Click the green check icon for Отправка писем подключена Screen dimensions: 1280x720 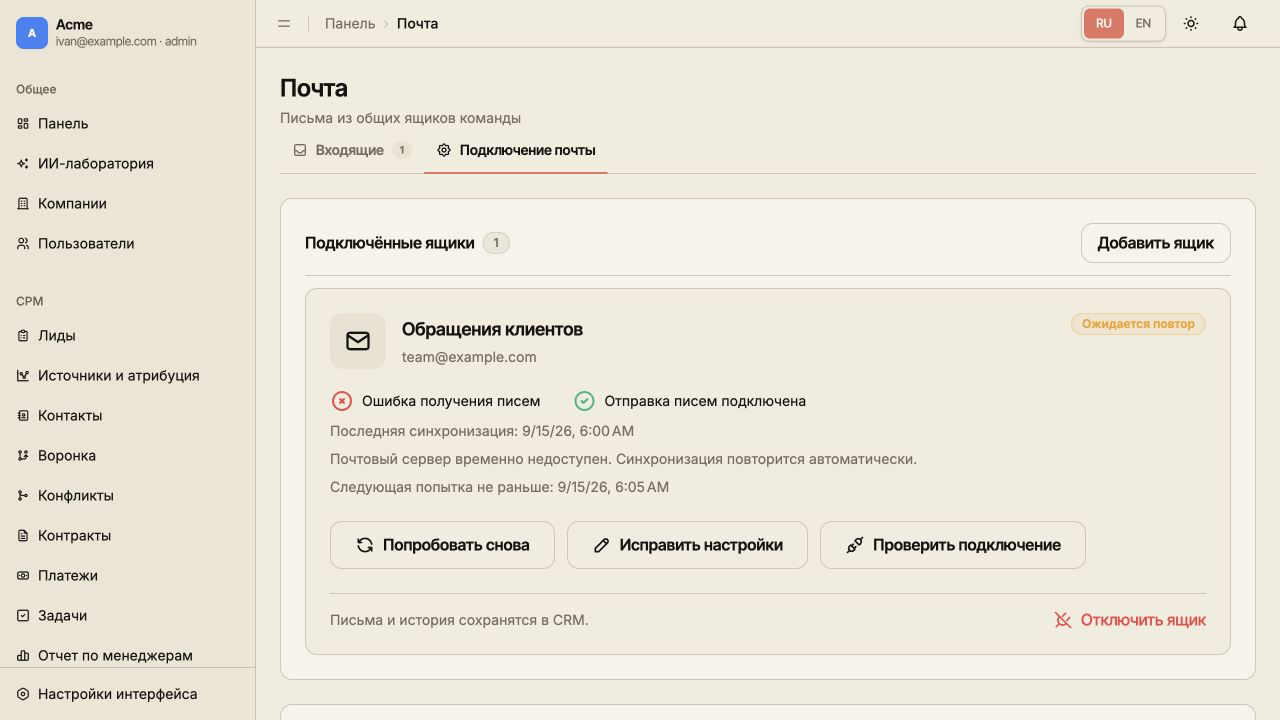(x=584, y=401)
